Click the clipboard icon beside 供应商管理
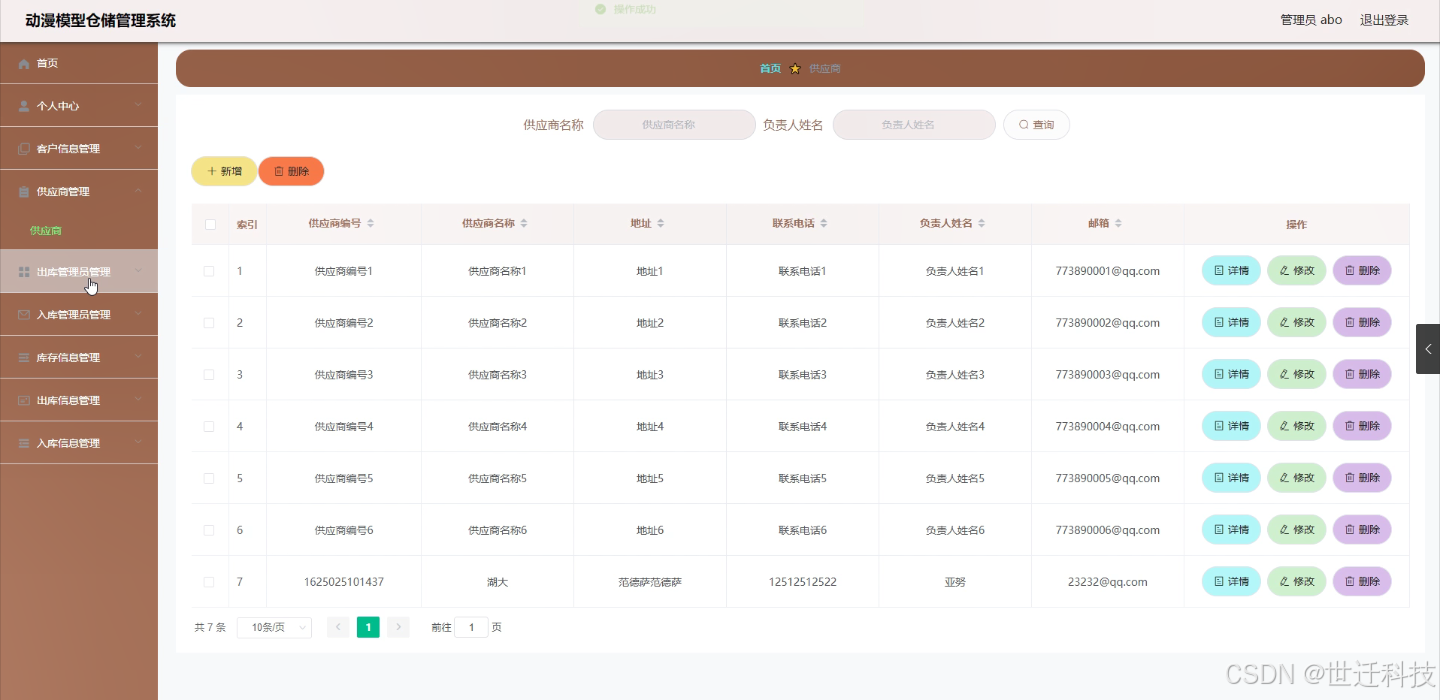The height and width of the screenshot is (700, 1440). 24,192
